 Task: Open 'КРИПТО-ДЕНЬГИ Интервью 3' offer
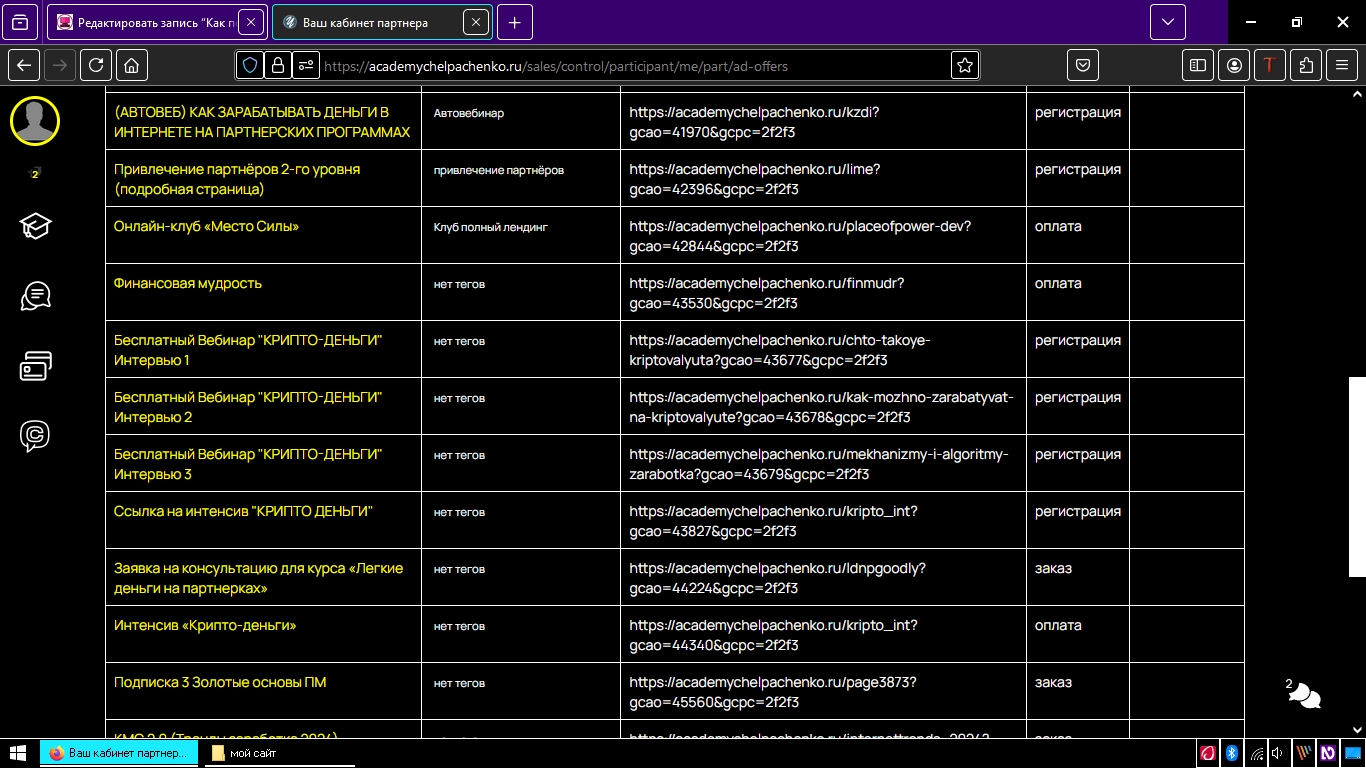pyautogui.click(x=248, y=464)
